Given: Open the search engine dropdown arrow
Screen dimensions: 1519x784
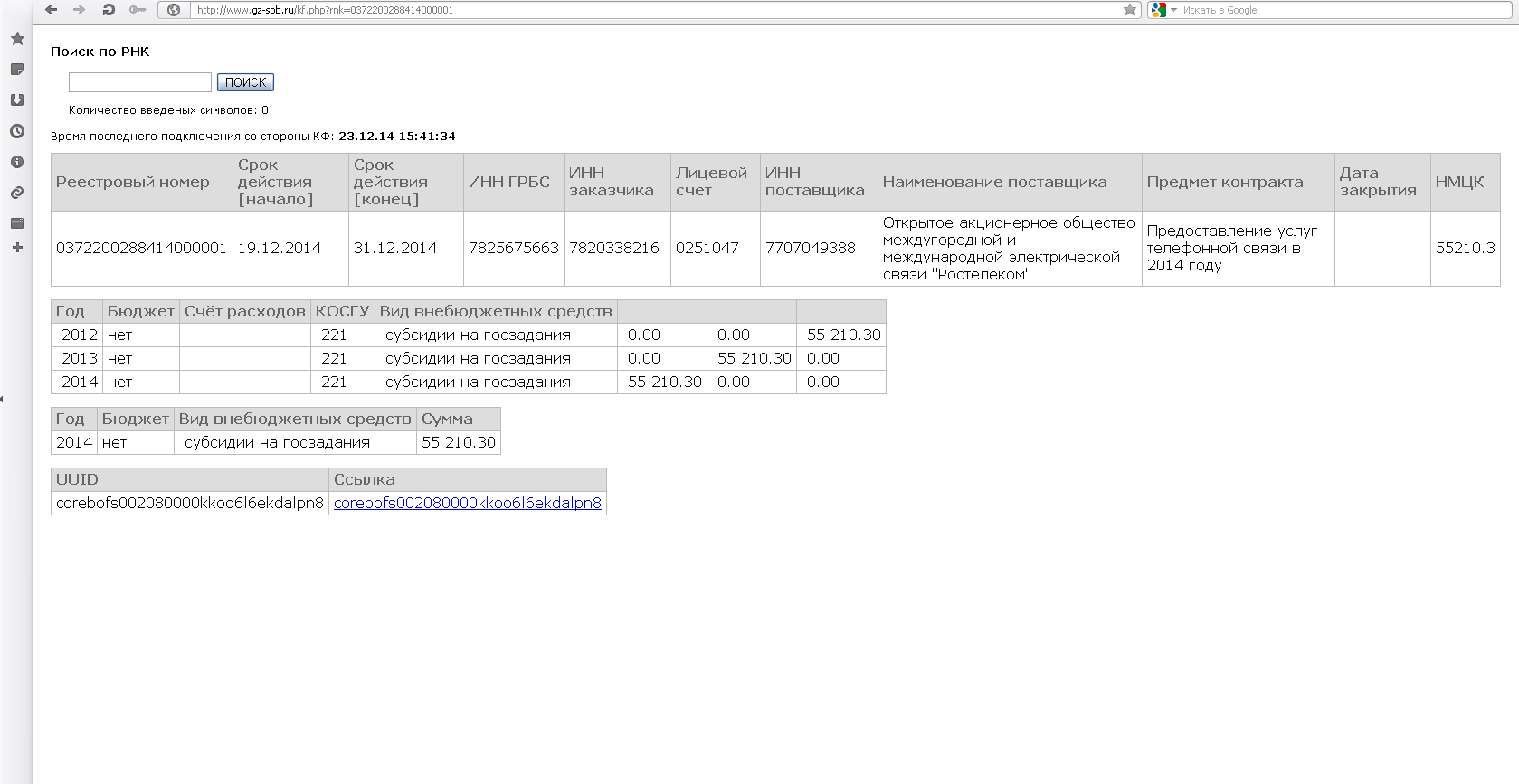Looking at the screenshot, I should point(1174,10).
